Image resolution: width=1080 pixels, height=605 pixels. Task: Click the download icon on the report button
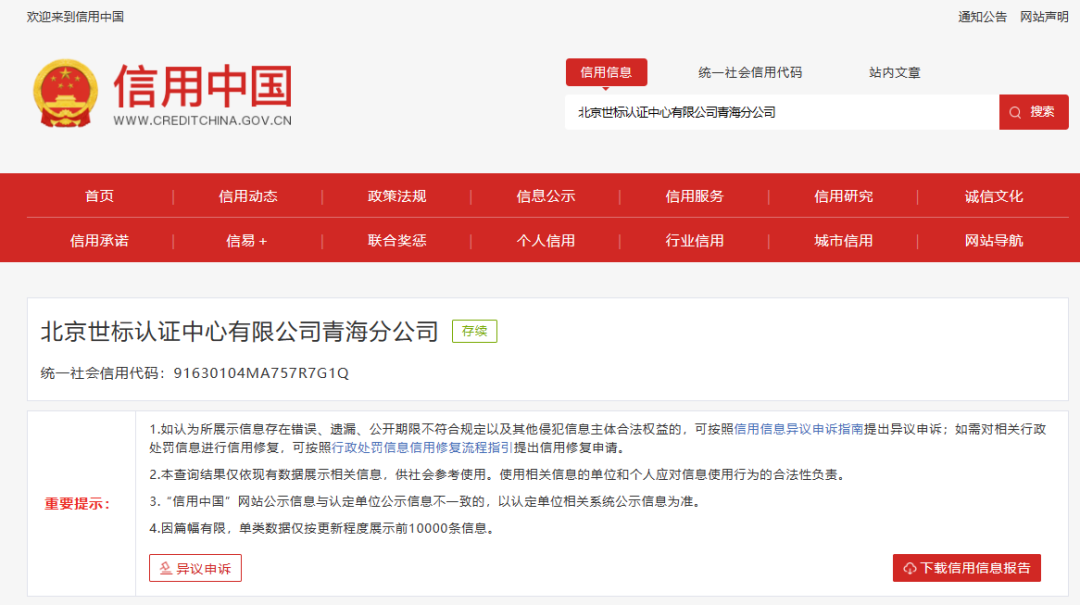coord(910,567)
